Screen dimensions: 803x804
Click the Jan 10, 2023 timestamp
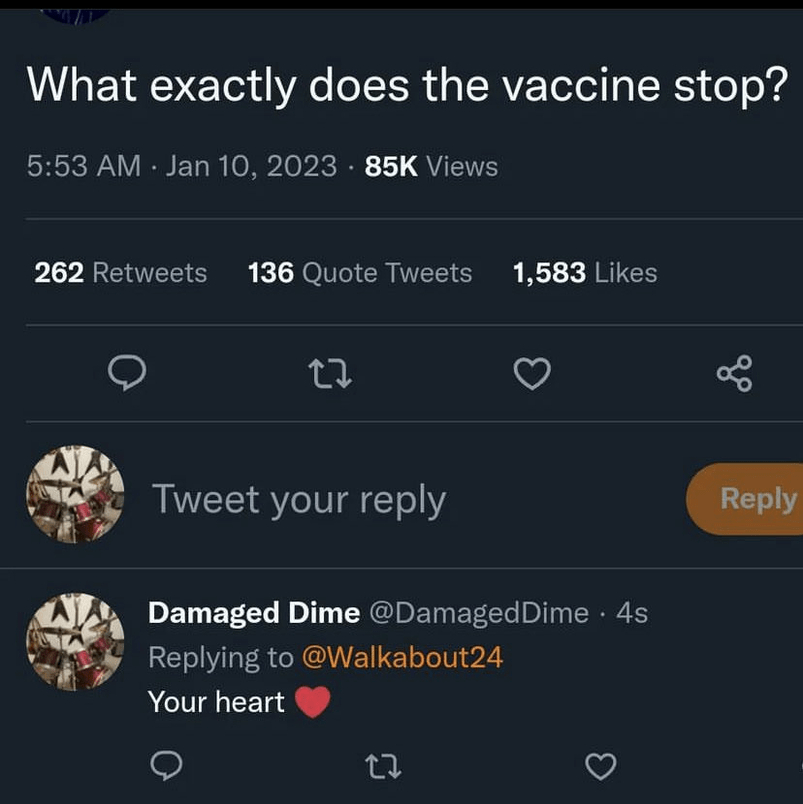[250, 166]
